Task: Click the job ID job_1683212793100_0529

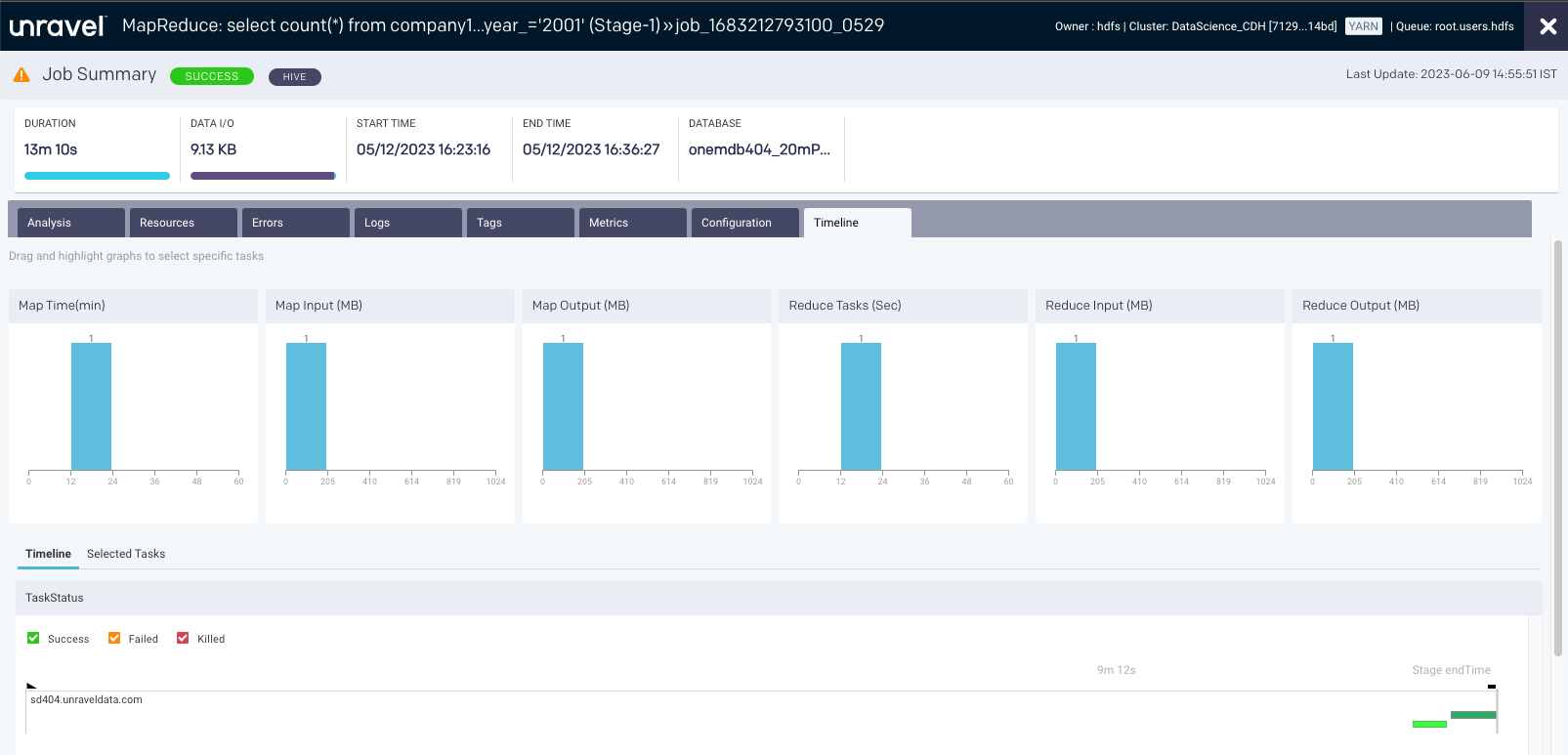Action: pos(780,25)
